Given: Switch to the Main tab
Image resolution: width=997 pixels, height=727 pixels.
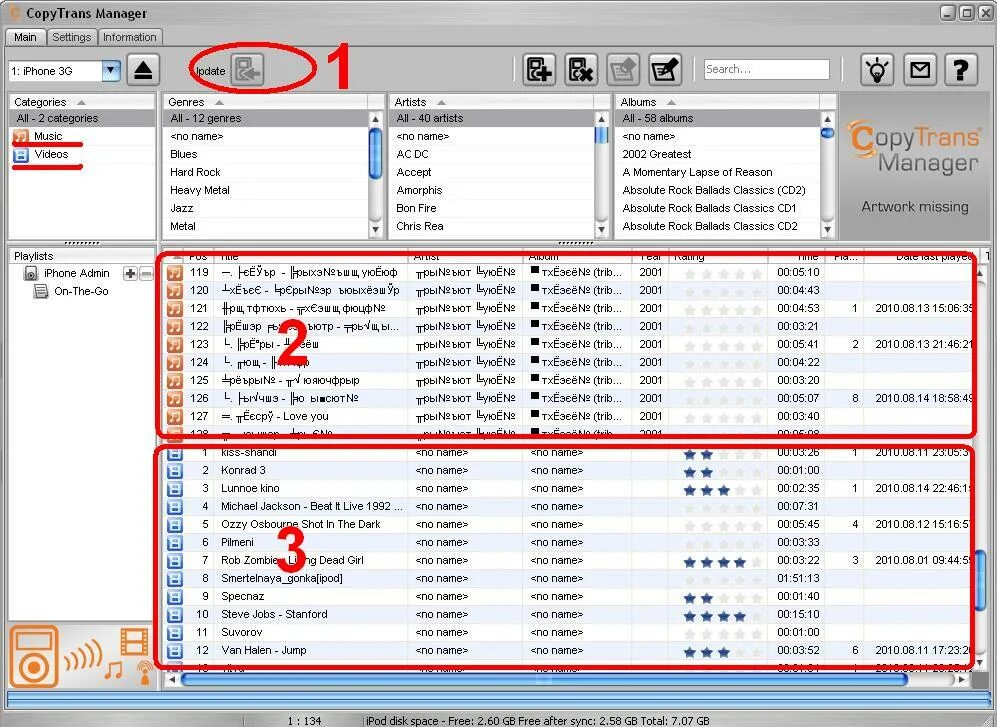Looking at the screenshot, I should (x=25, y=37).
